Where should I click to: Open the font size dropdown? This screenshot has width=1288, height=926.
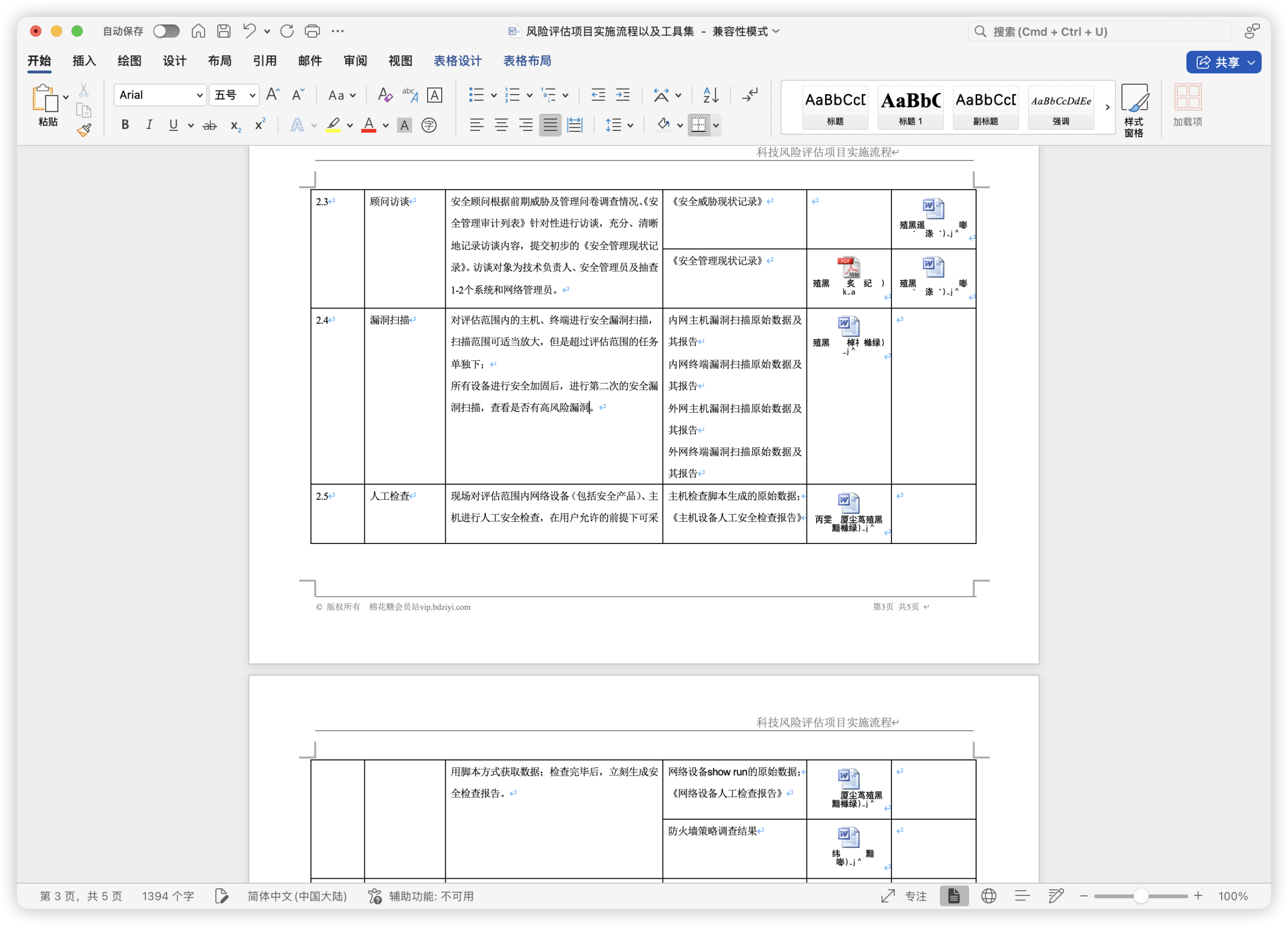(x=252, y=96)
